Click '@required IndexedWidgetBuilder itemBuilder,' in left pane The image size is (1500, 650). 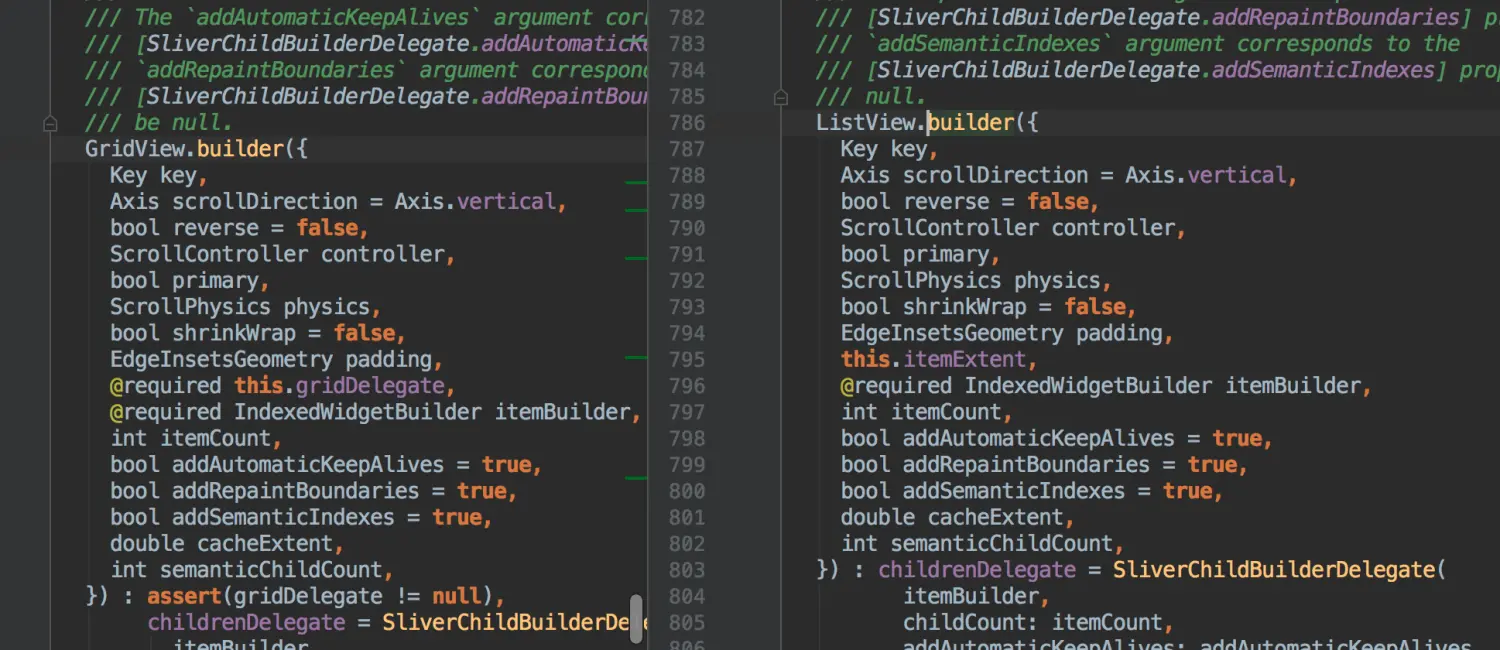point(376,412)
